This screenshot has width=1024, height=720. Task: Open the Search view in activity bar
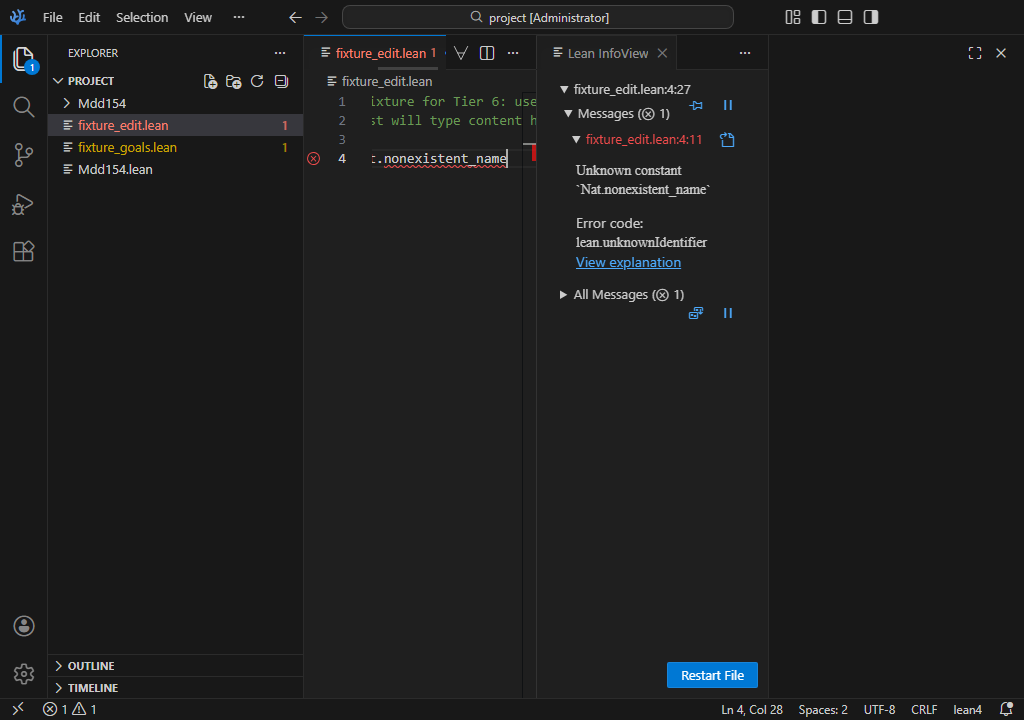coord(23,107)
